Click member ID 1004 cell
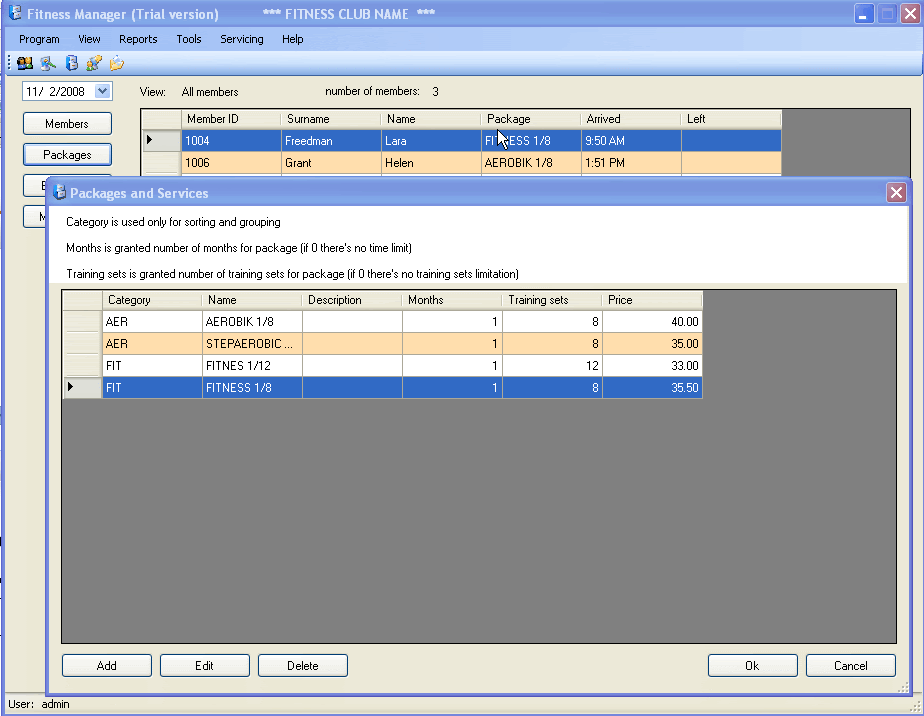924x716 pixels. tap(231, 141)
